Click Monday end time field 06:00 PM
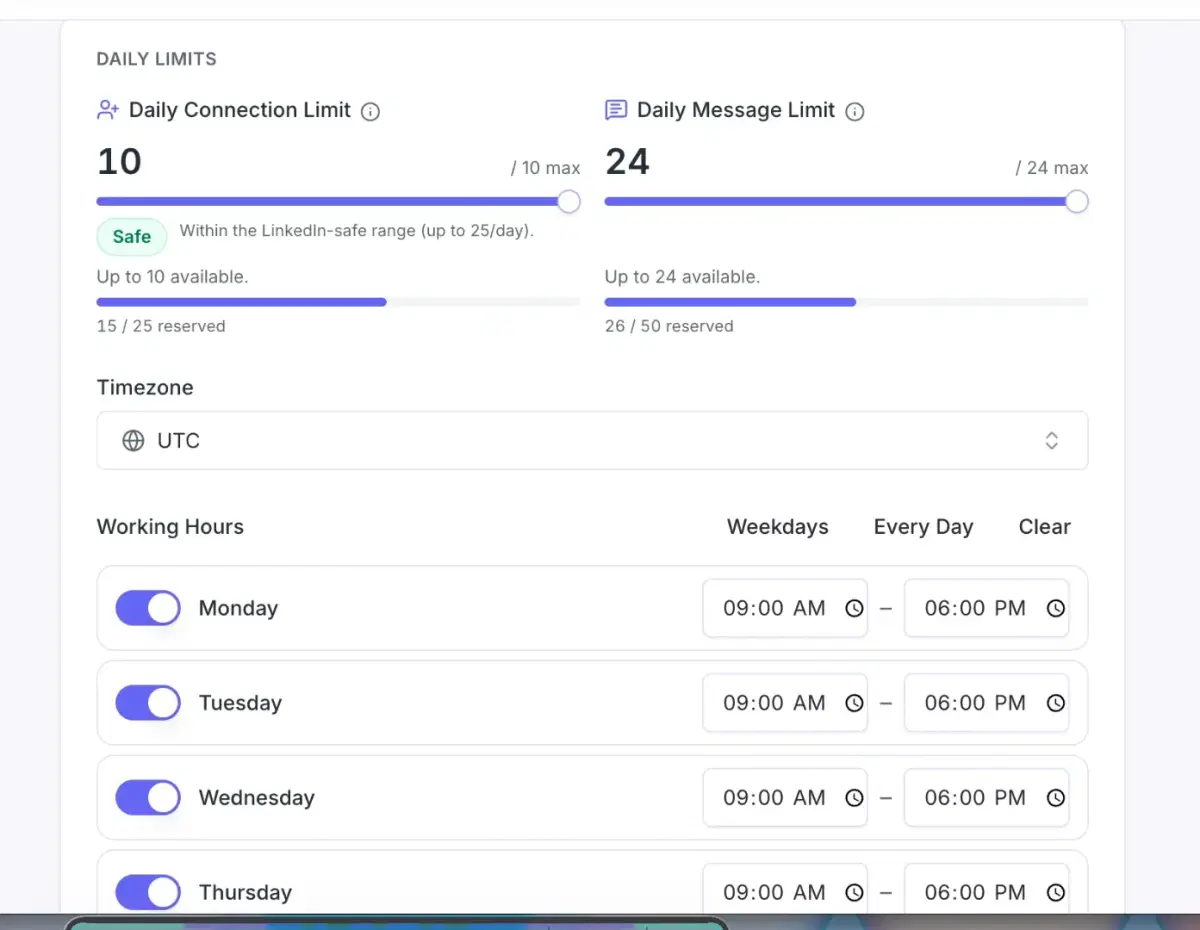The image size is (1200, 930). [x=987, y=608]
